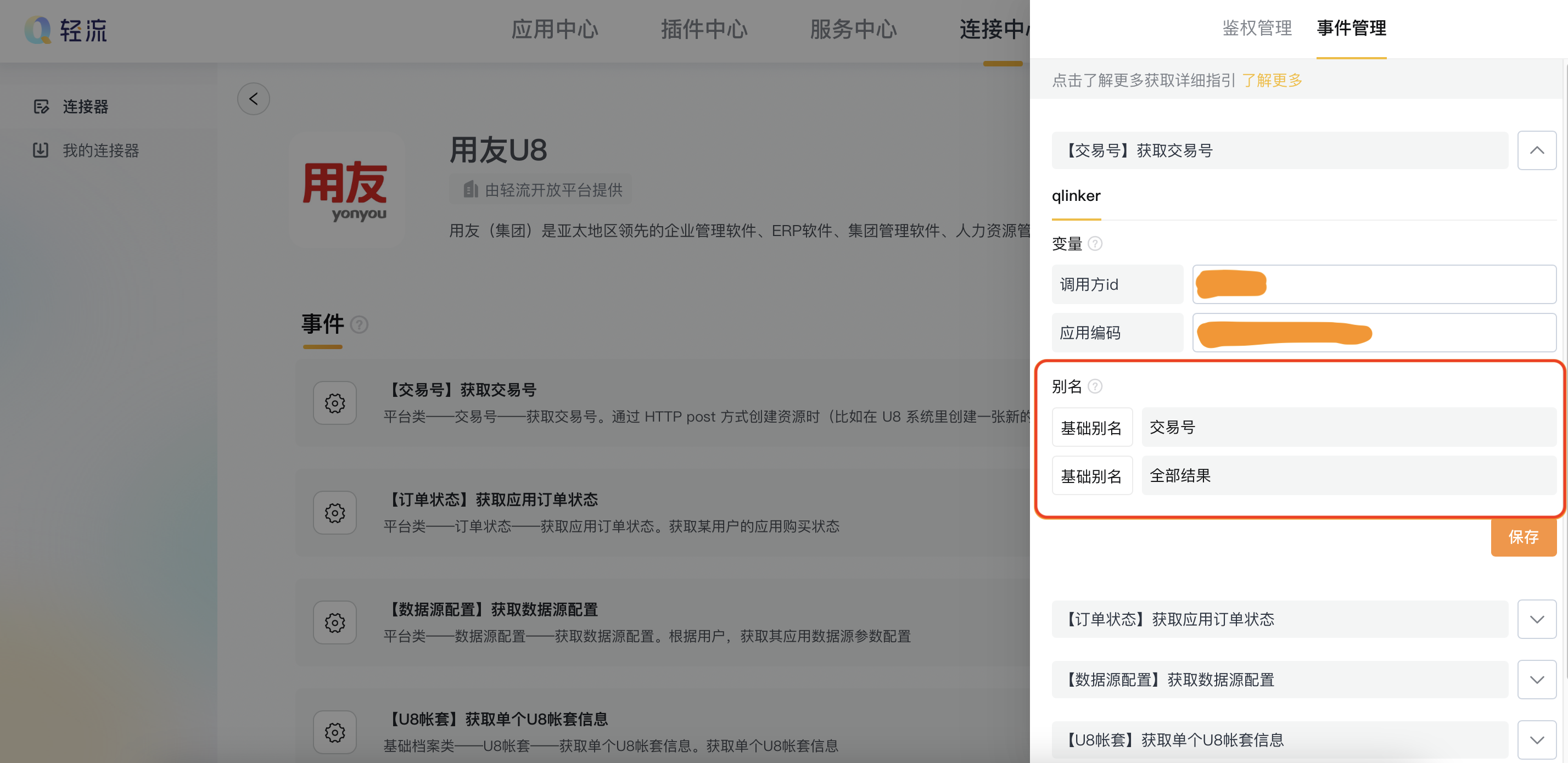The height and width of the screenshot is (763, 1568).
Task: Select the qlinker tab
Action: pos(1076,196)
